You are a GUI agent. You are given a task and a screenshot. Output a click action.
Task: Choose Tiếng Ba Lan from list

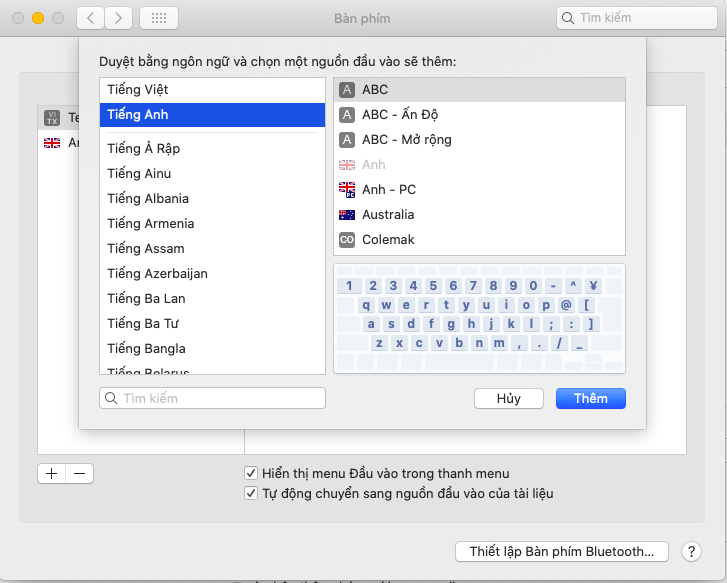click(212, 298)
